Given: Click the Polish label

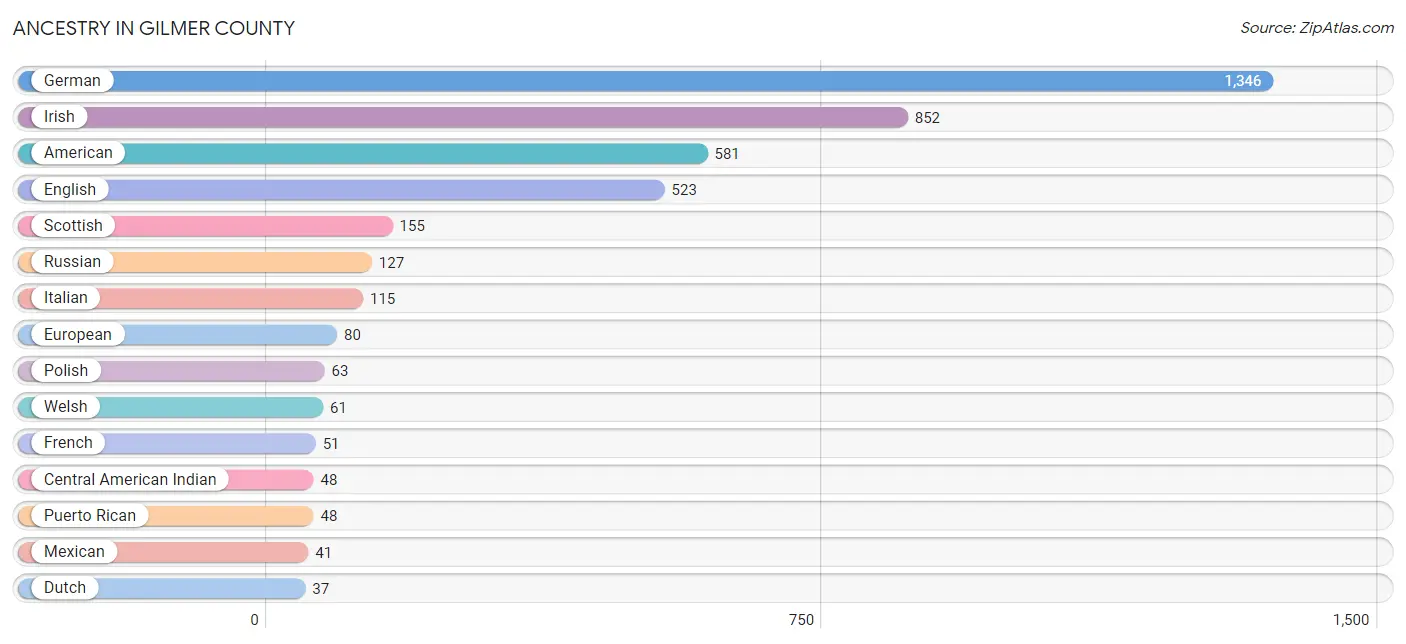Looking at the screenshot, I should tap(66, 371).
